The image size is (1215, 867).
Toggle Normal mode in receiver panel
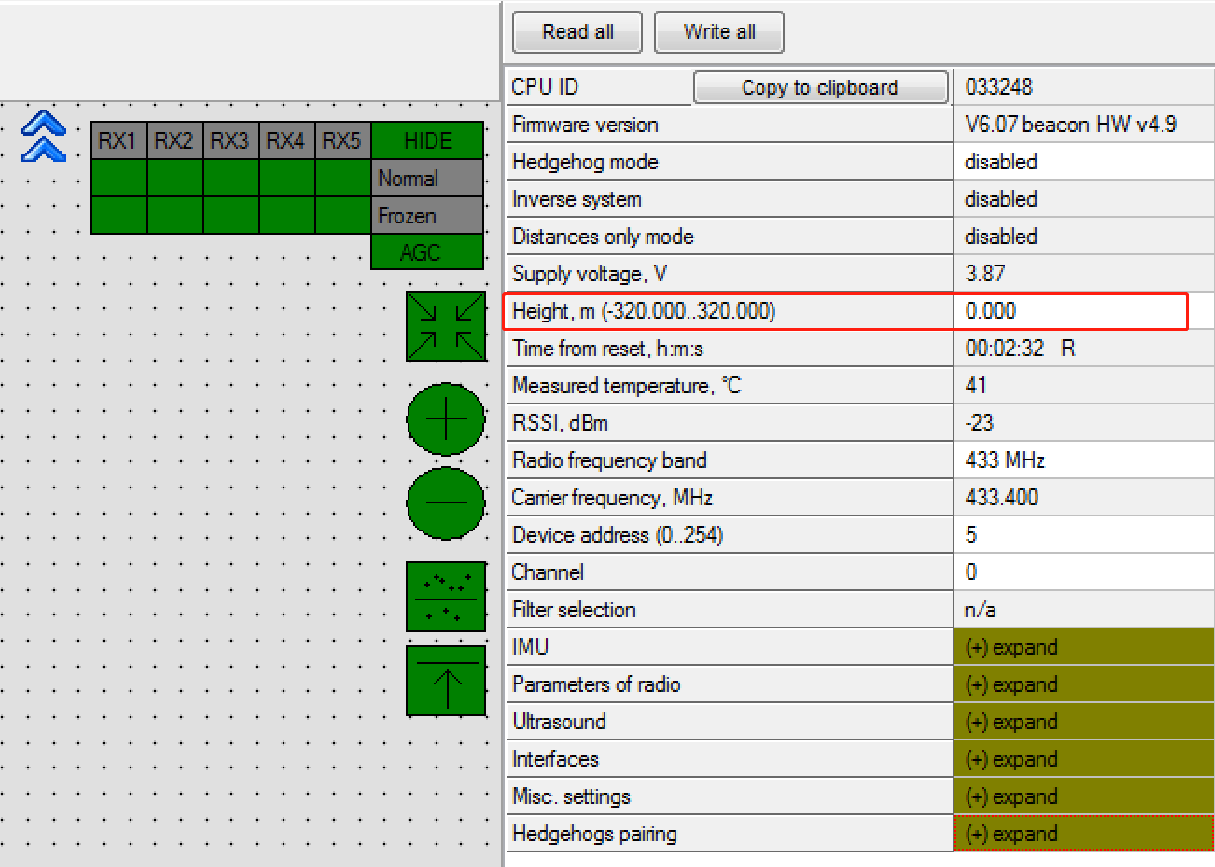pos(427,179)
